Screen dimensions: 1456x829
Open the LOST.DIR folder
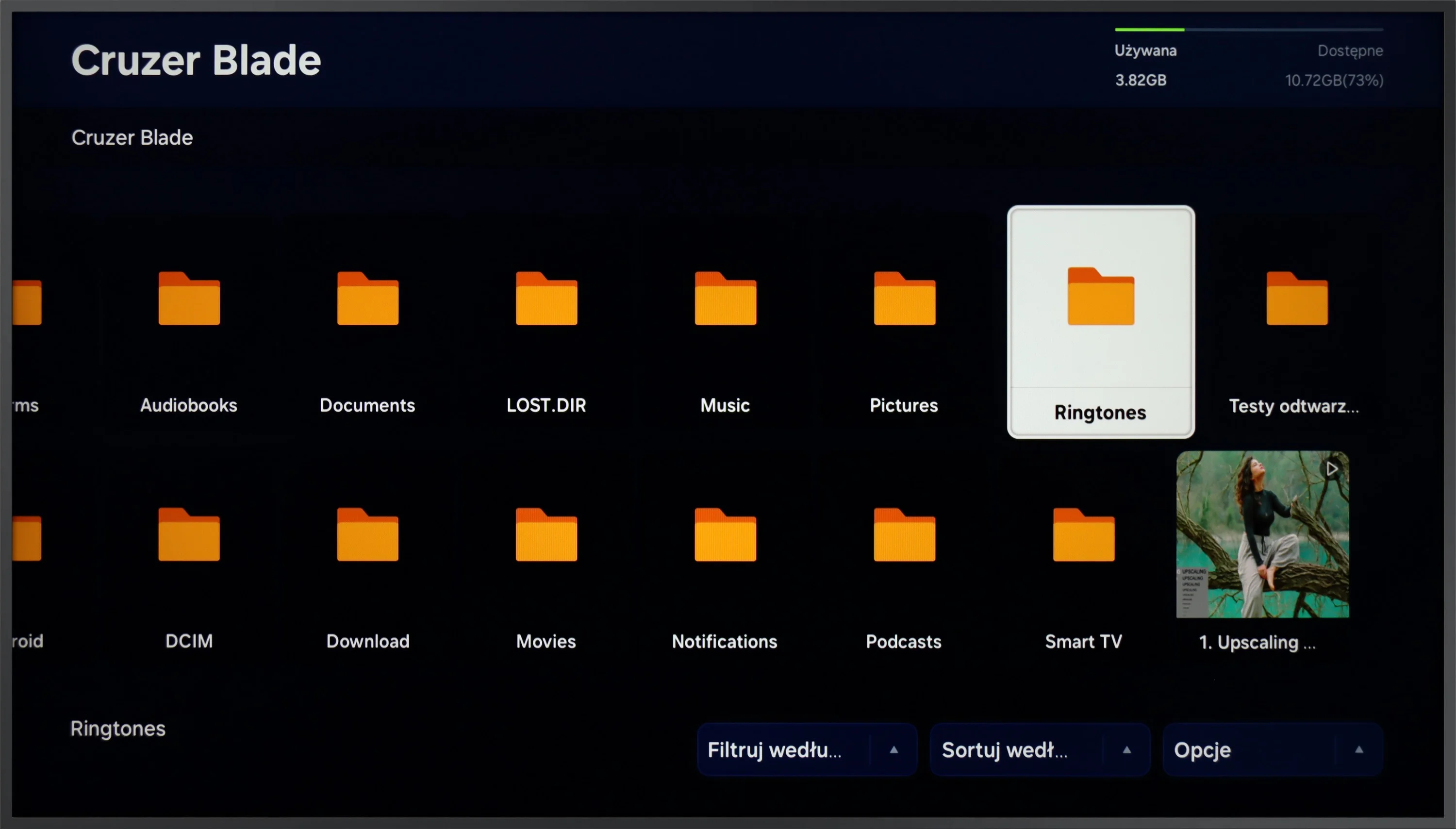coord(546,342)
